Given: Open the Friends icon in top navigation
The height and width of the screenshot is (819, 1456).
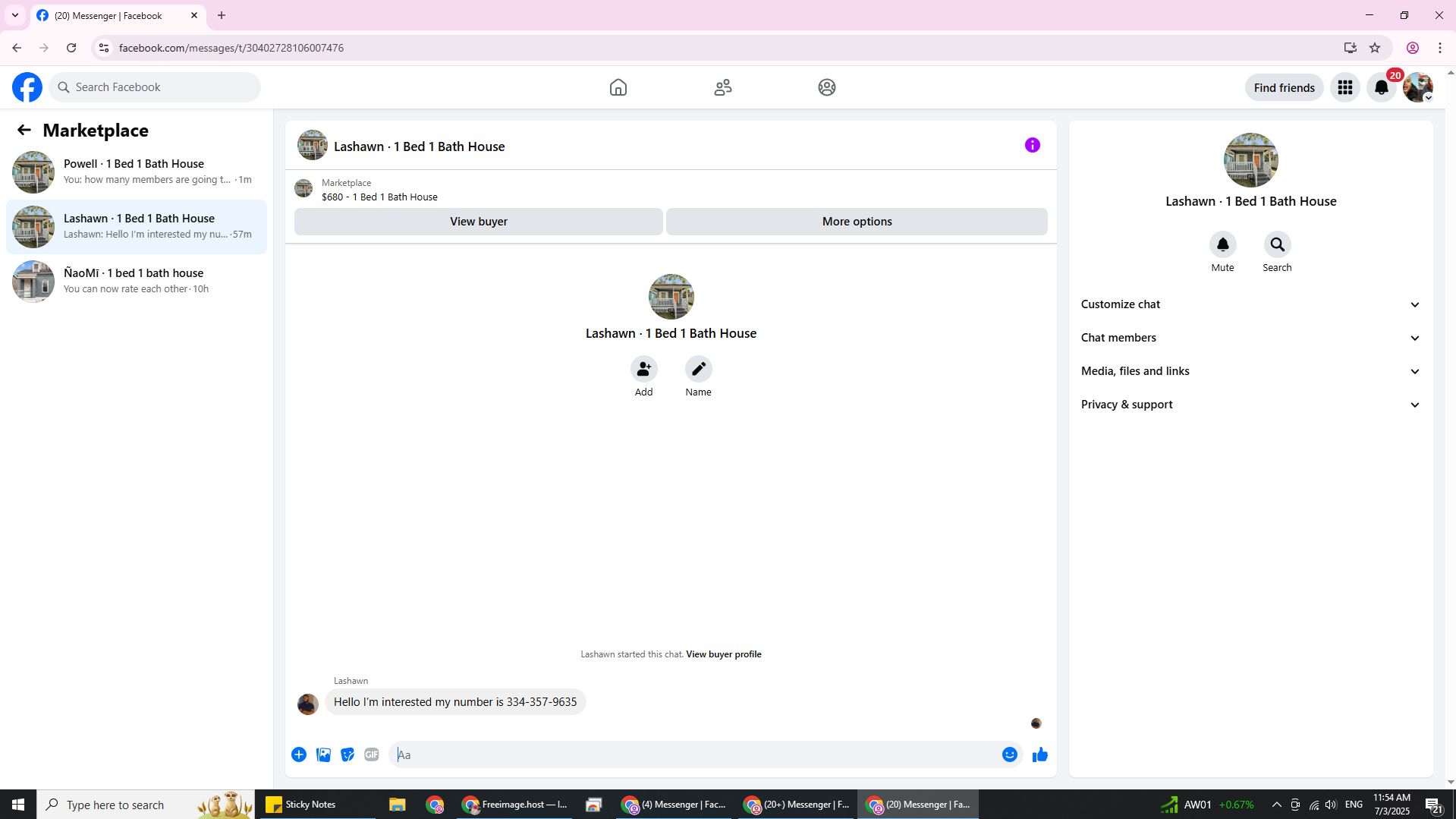Looking at the screenshot, I should click(x=723, y=87).
